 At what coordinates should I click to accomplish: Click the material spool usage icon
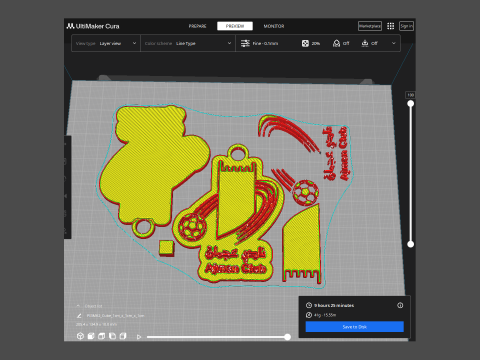point(309,315)
